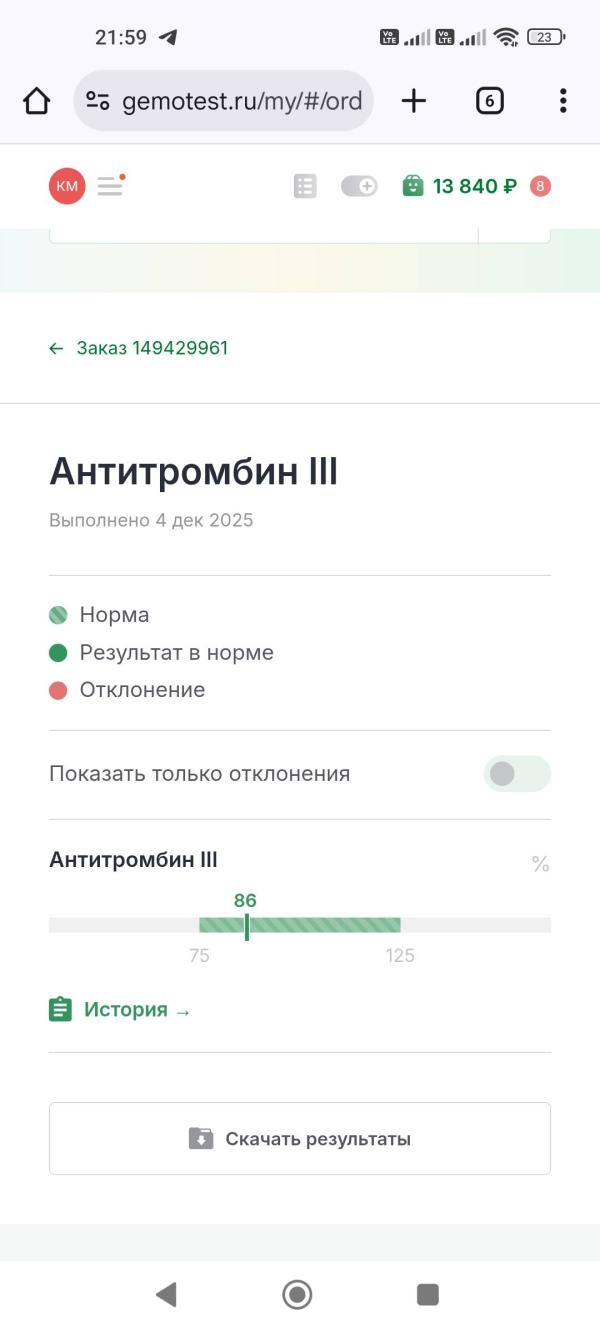Click the green Норма legend indicator

pyautogui.click(x=58, y=615)
